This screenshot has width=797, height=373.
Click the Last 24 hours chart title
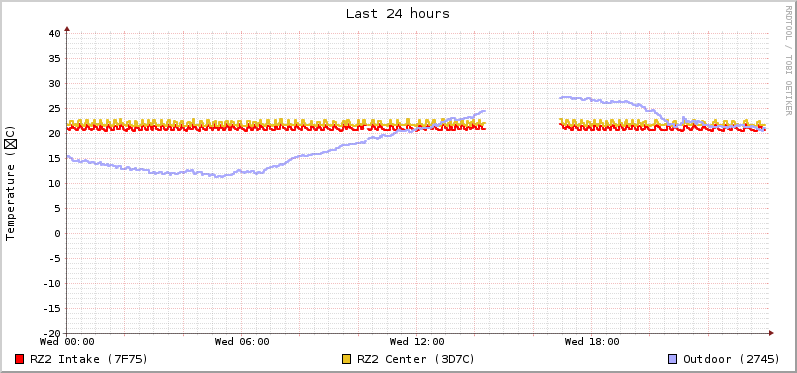pyautogui.click(x=398, y=14)
